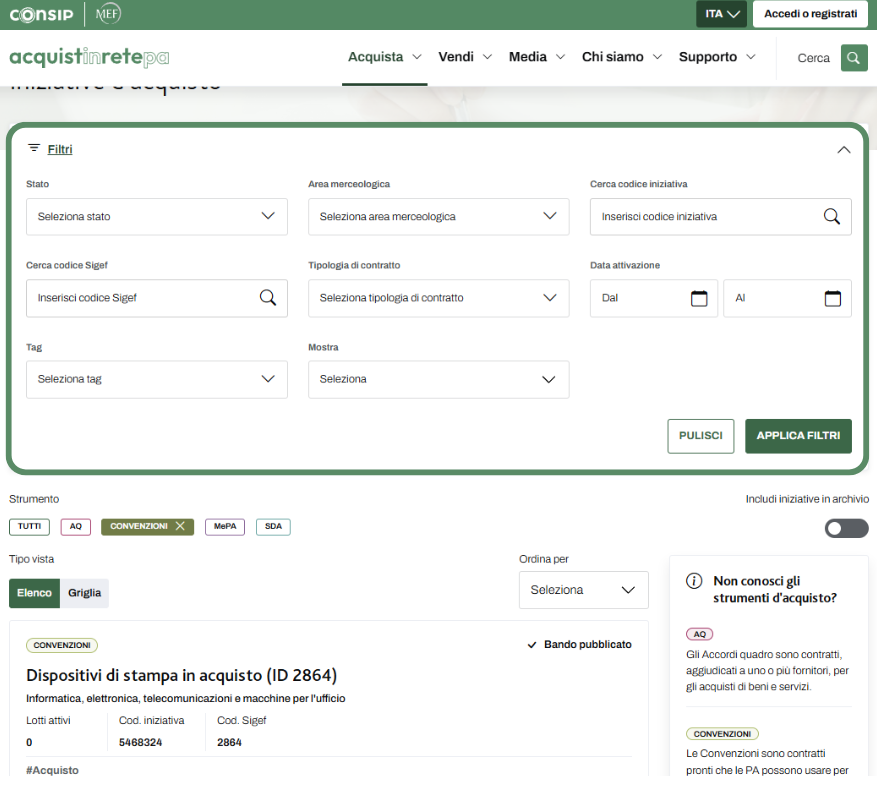Image resolution: width=877 pixels, height=798 pixels.
Task: Click the green search magnifier button
Action: point(854,58)
